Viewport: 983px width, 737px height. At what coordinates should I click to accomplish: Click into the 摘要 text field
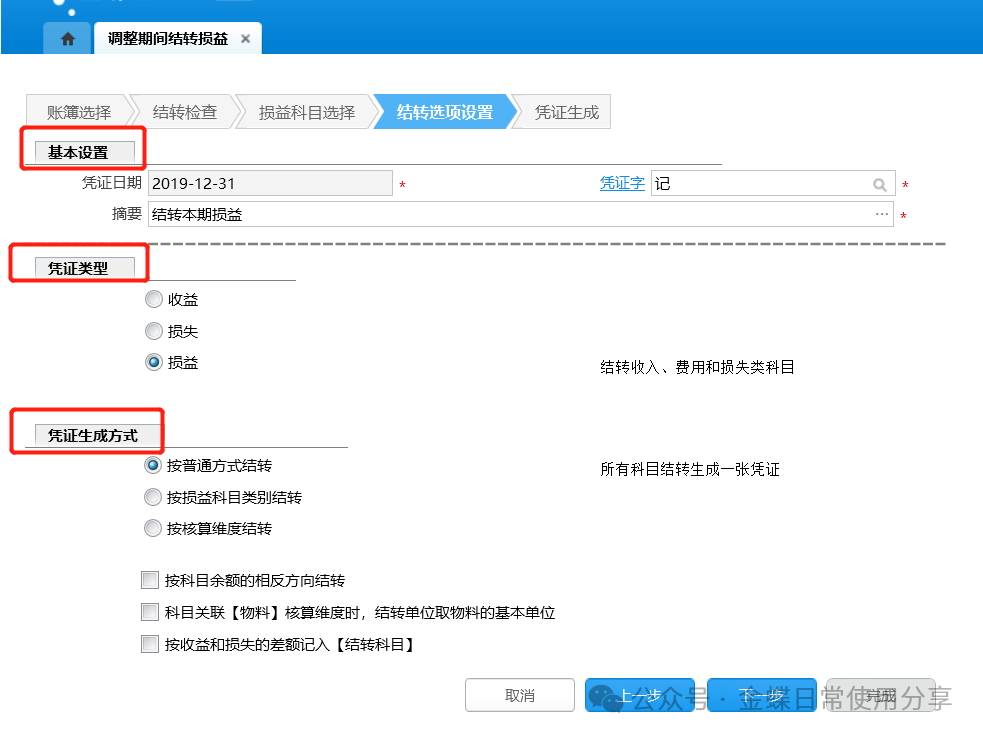[x=500, y=214]
